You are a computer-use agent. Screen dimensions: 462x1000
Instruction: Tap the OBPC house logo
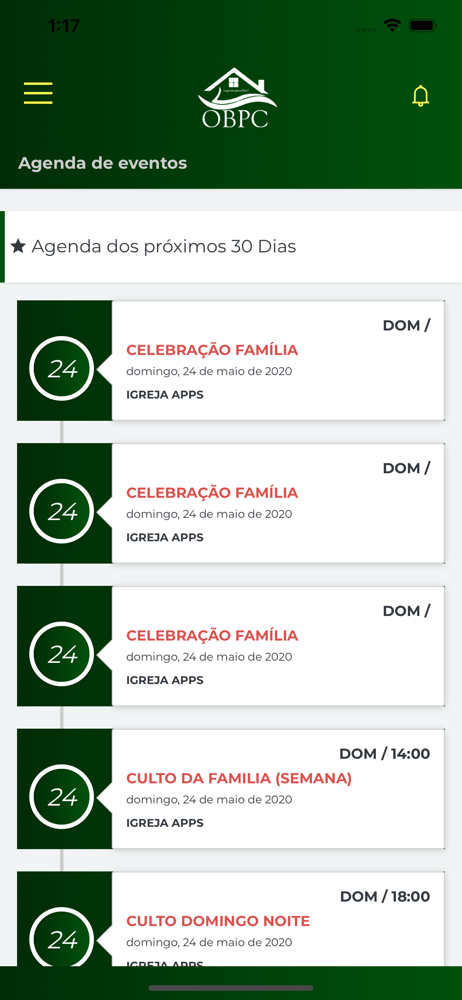click(237, 98)
